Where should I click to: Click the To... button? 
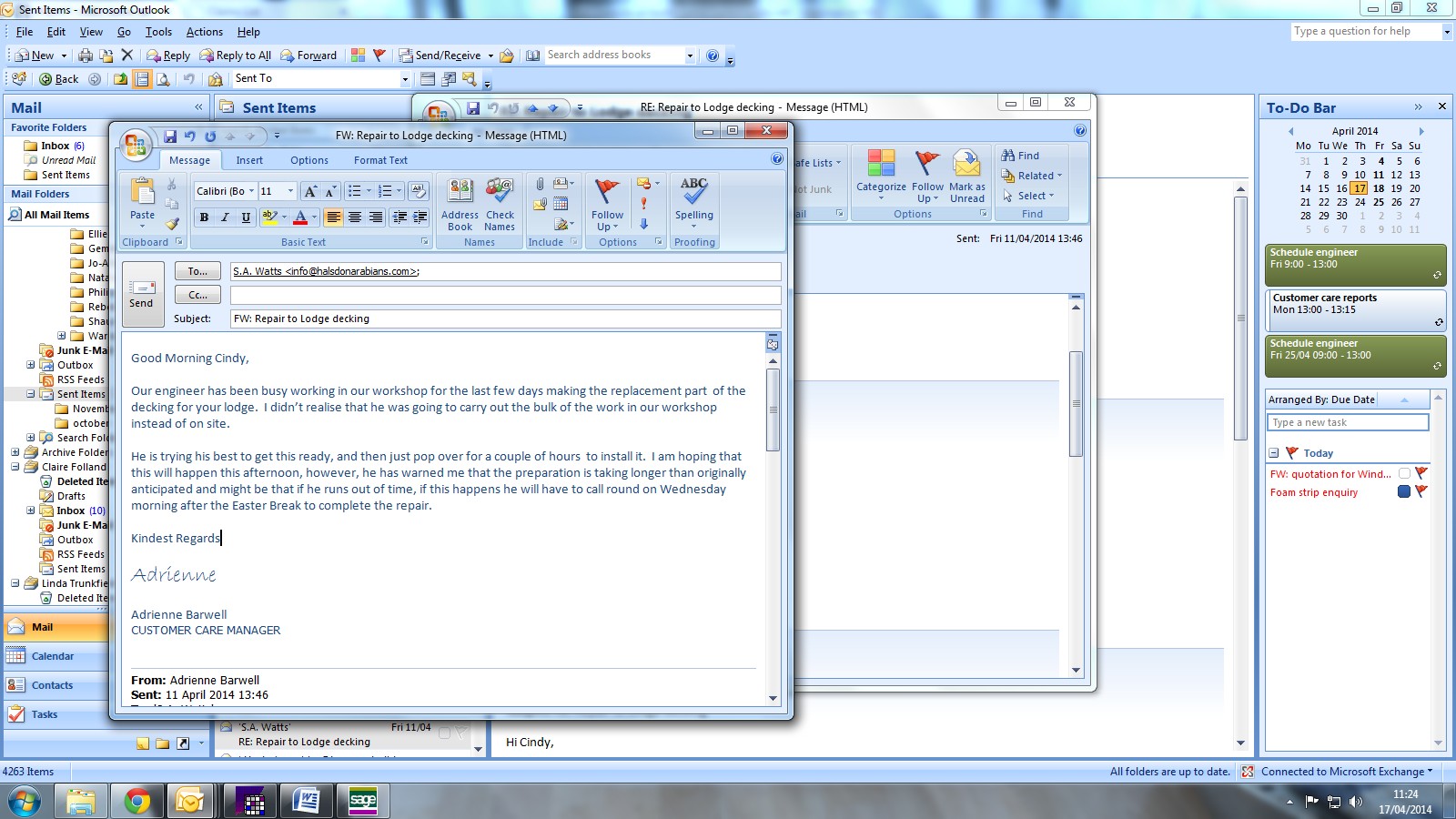tap(197, 271)
